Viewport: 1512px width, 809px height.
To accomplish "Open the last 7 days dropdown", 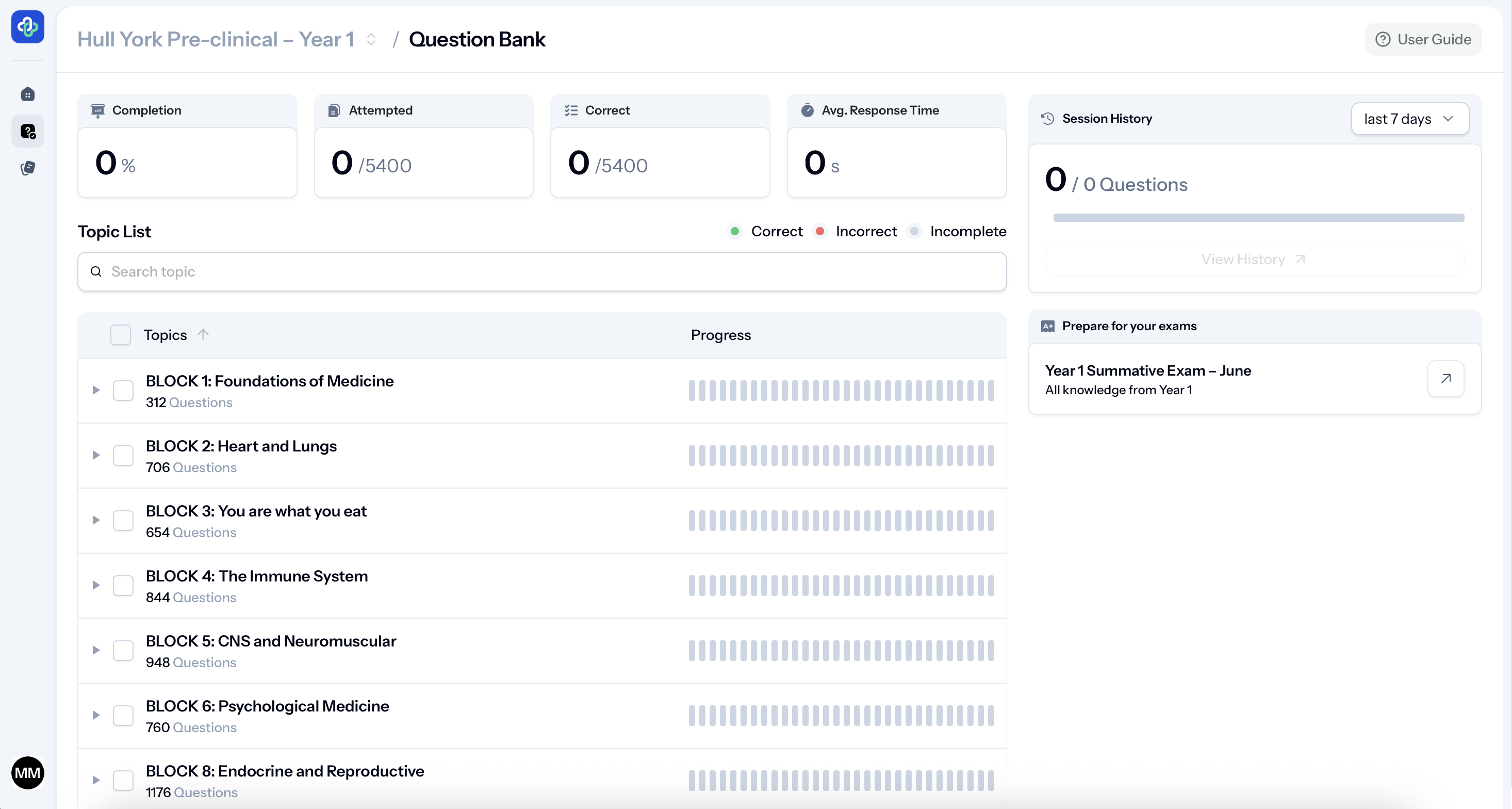I will tap(1409, 119).
